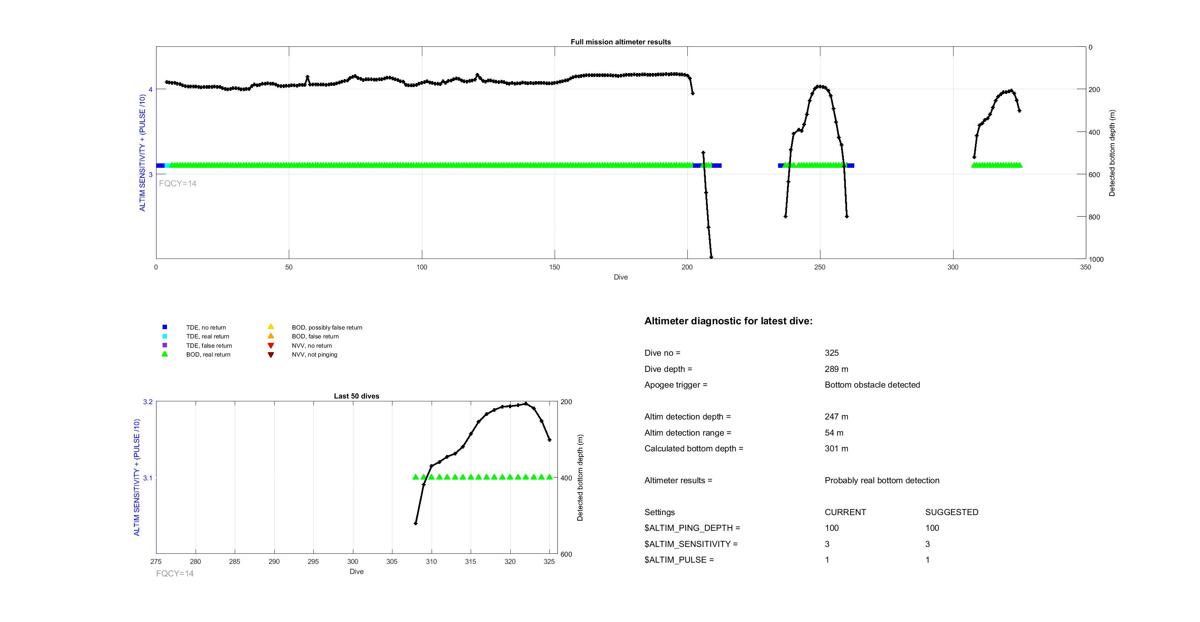This screenshot has height=622, width=1200.
Task: Click the 3.2 tick on the last 50 dives sensitivity axis
Action: tap(148, 402)
